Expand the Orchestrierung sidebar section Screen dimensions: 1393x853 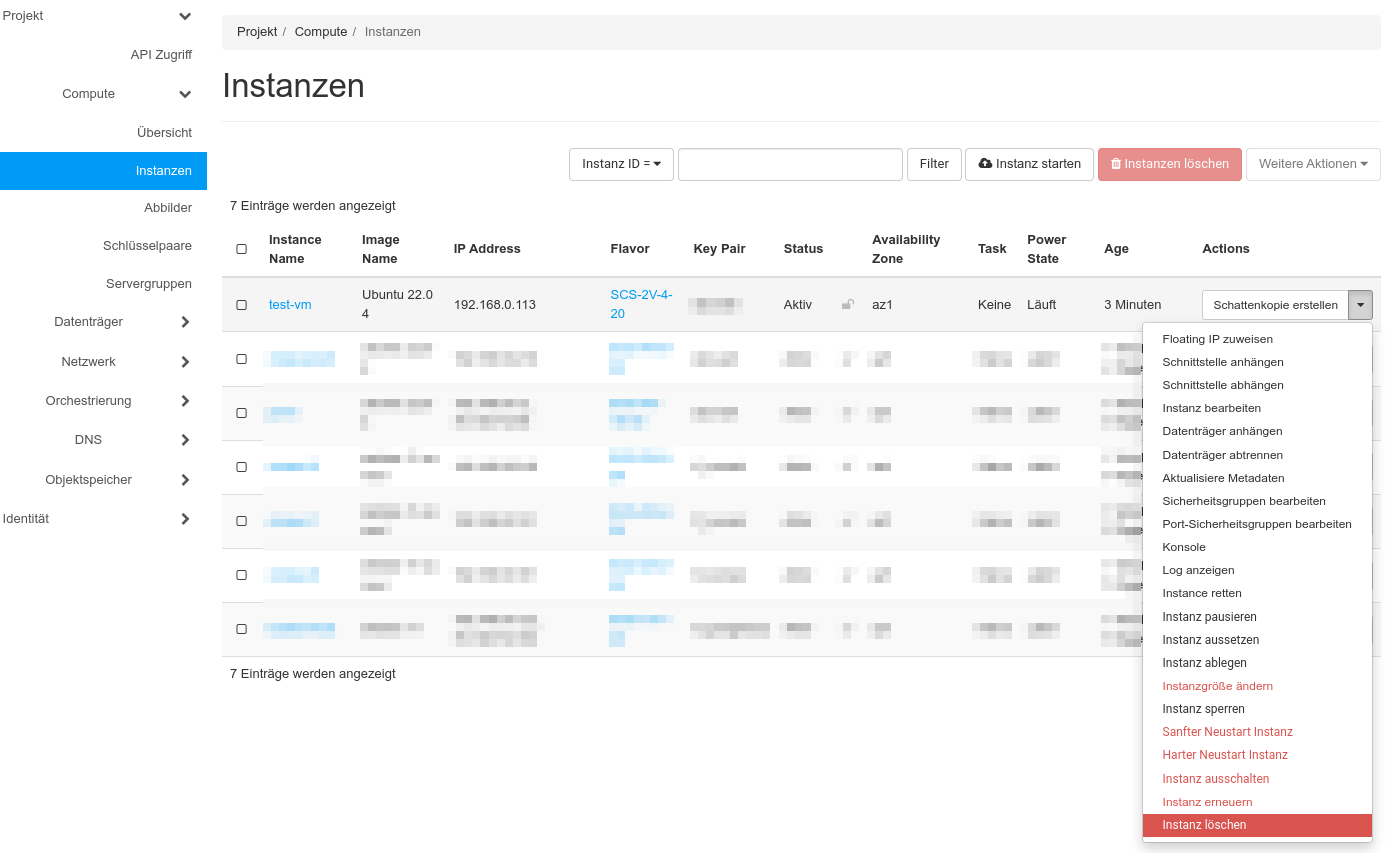(185, 401)
